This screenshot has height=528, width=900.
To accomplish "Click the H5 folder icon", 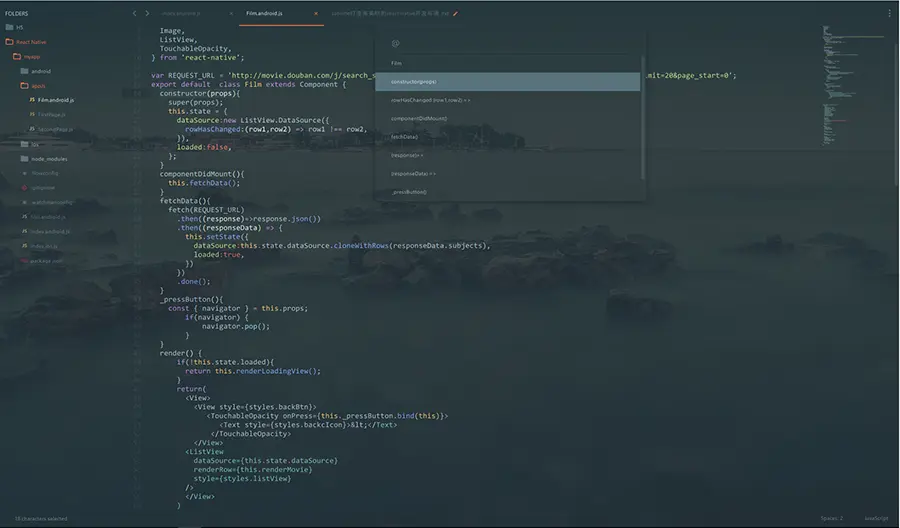I will coord(9,27).
